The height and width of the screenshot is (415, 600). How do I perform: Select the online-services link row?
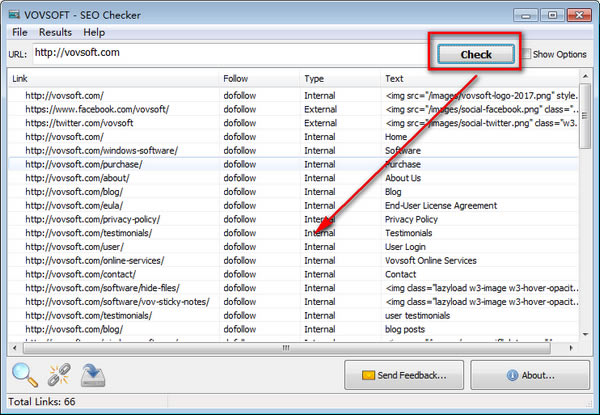coord(293,261)
